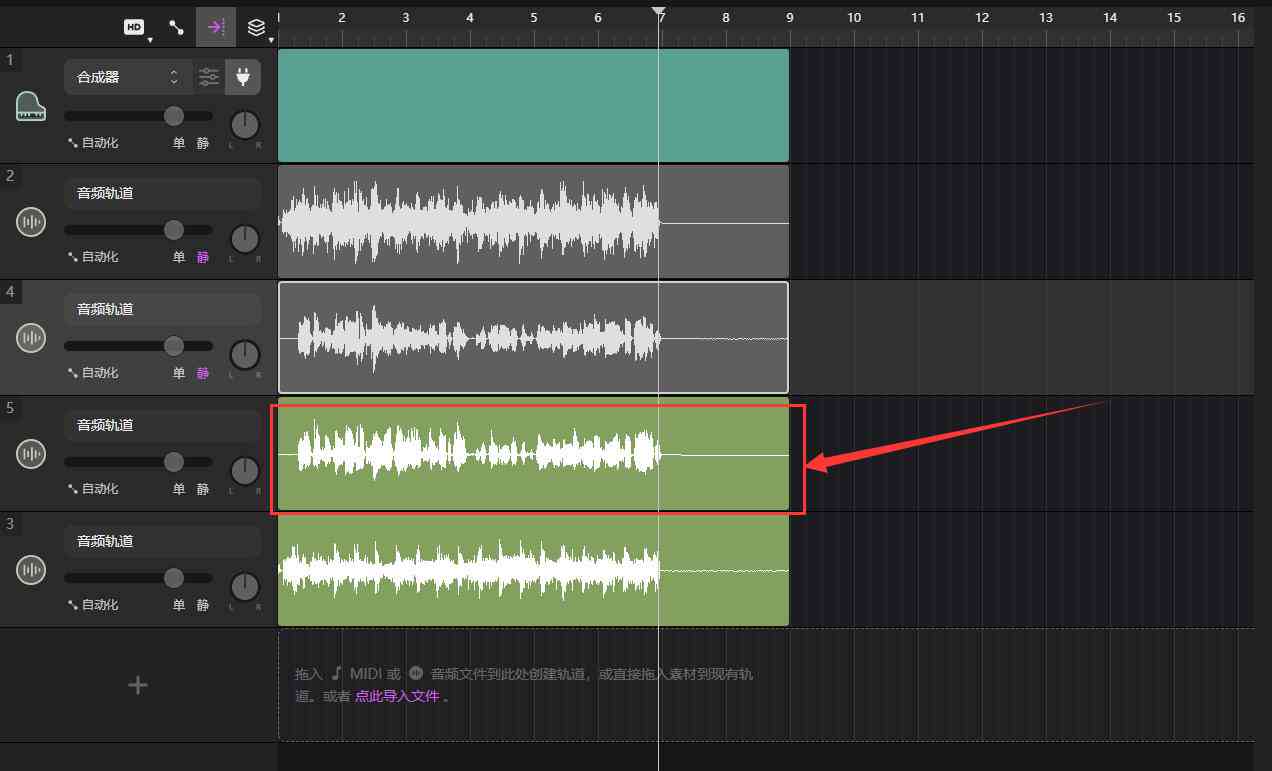Click the waveform icon on track 4
The height and width of the screenshot is (771, 1272).
pos(31,338)
